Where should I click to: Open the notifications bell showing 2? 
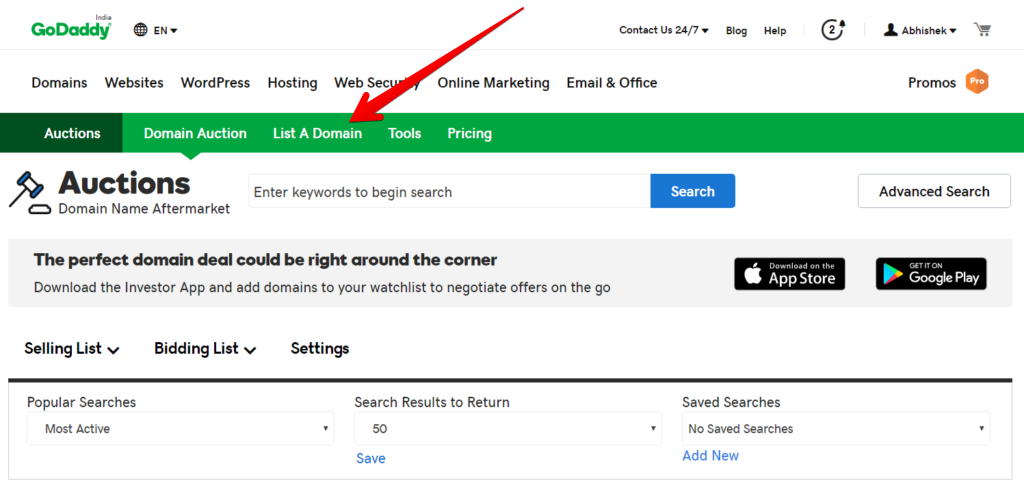click(833, 30)
